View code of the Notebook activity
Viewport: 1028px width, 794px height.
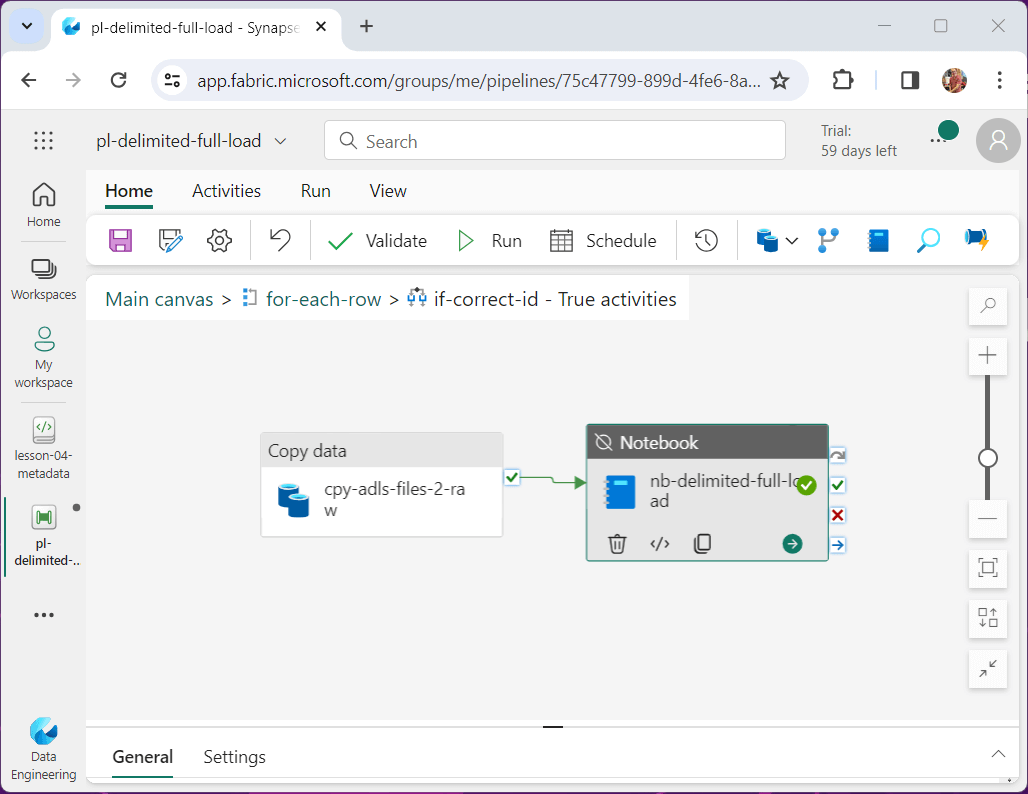[x=660, y=544]
